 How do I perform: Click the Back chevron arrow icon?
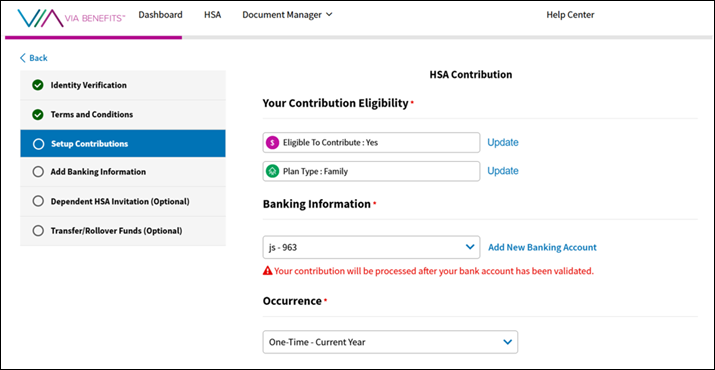coord(22,58)
